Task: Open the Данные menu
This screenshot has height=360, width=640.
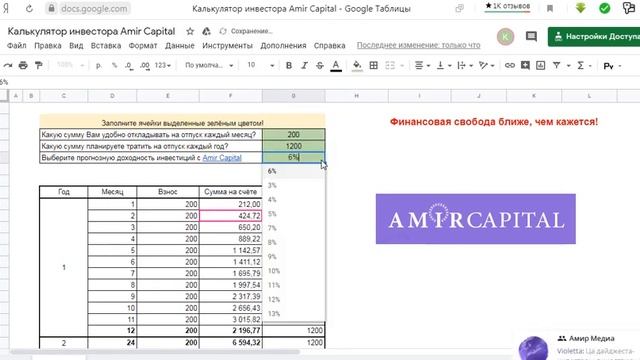Action: coord(180,45)
